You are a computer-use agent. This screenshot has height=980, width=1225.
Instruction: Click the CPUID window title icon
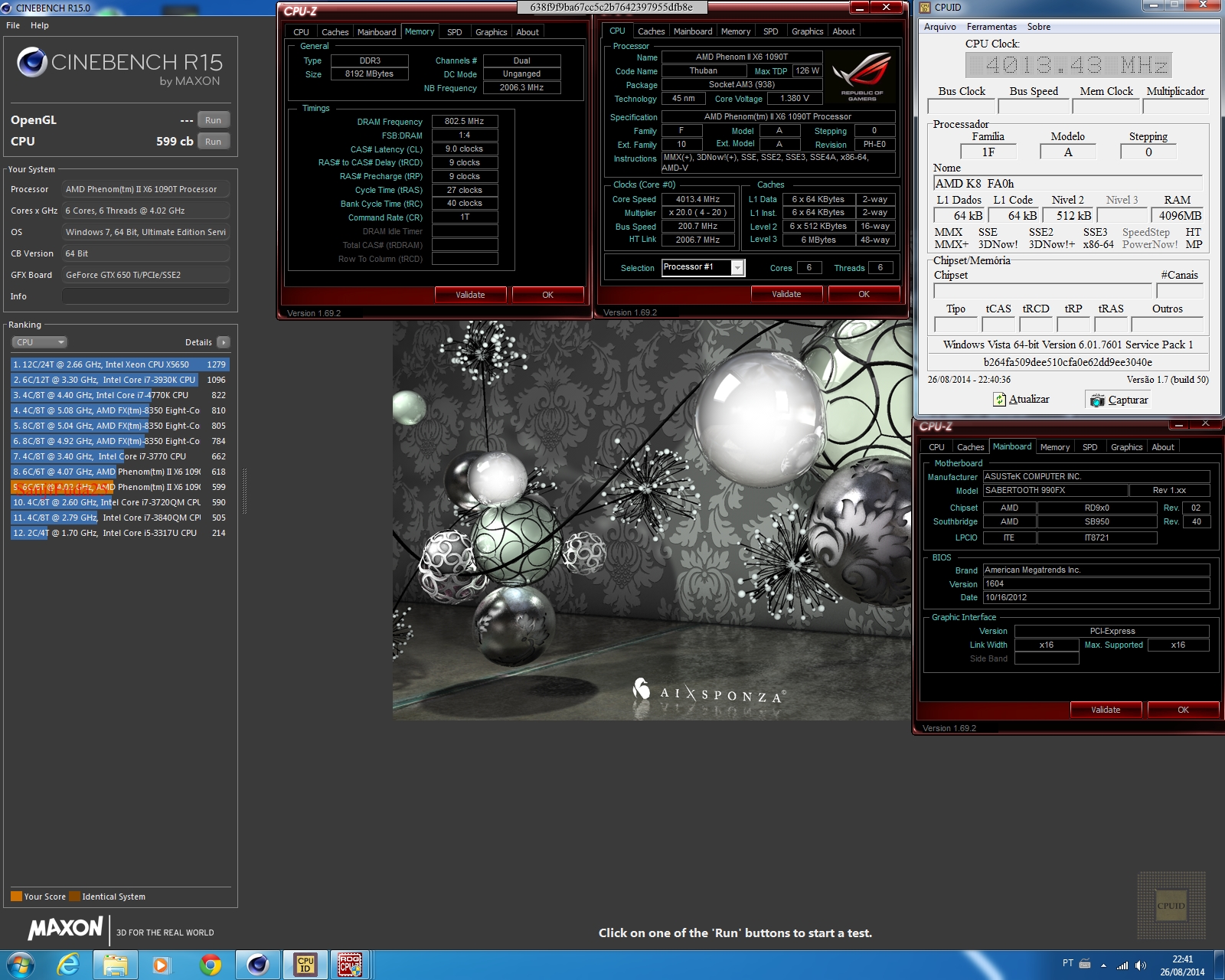924,8
